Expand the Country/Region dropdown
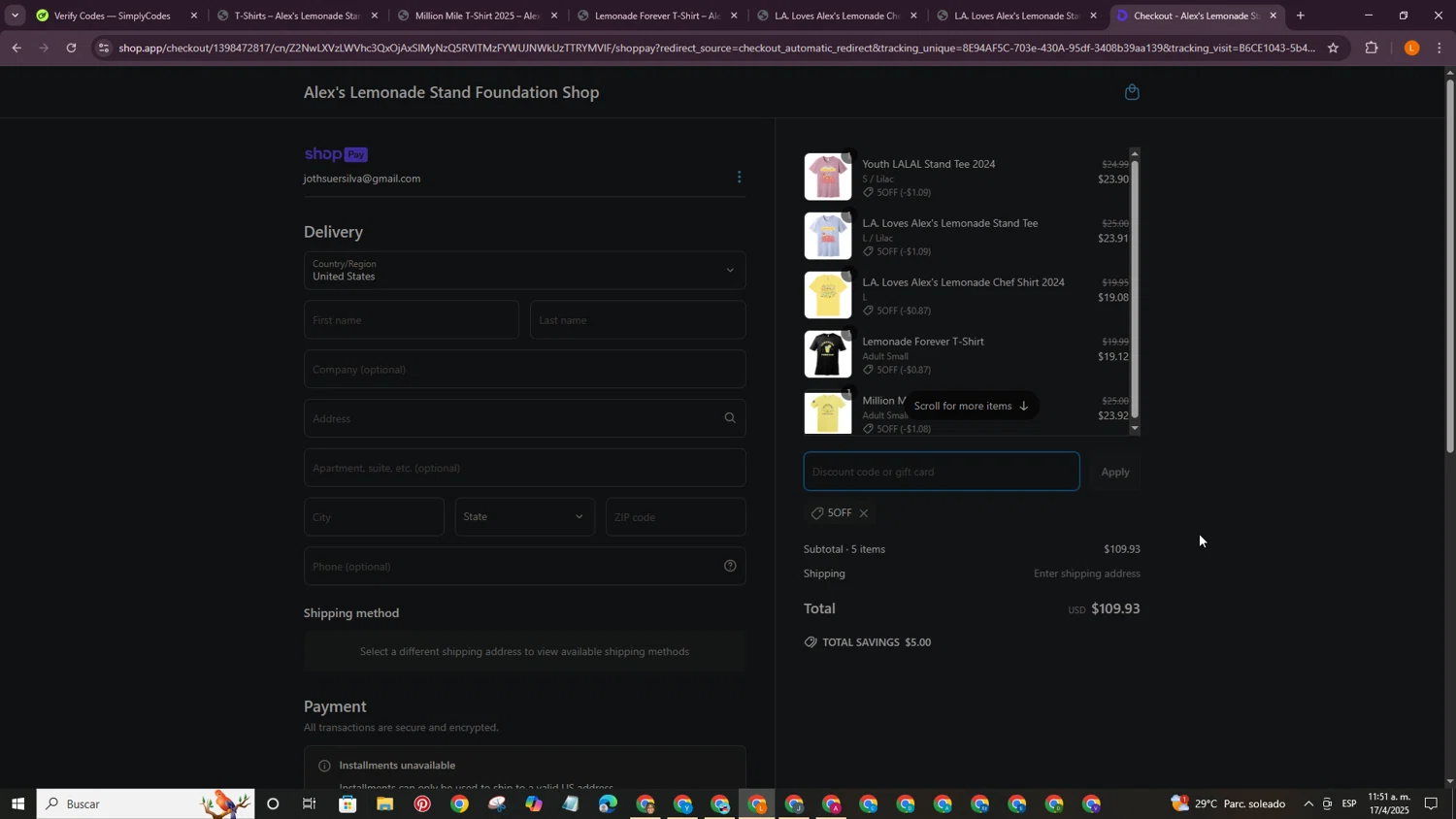 (x=524, y=271)
